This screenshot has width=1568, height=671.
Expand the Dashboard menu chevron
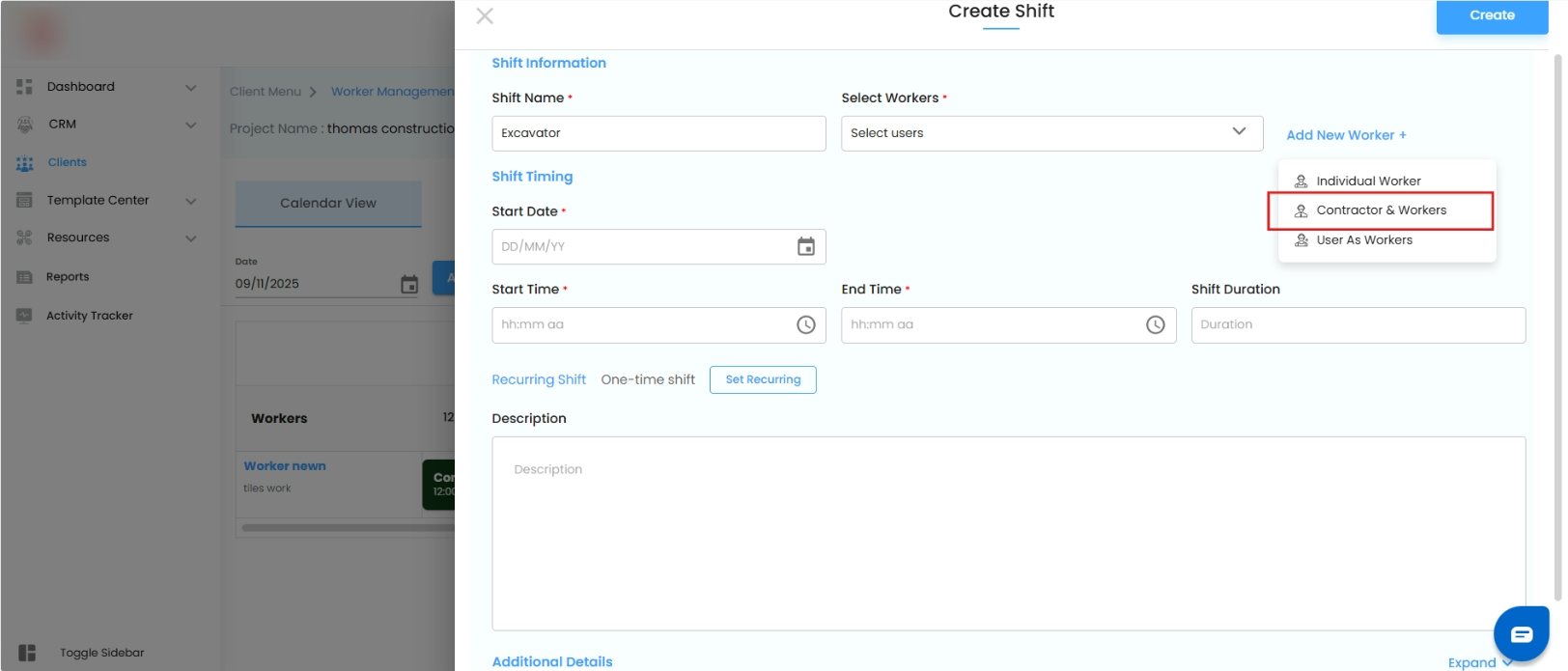point(191,87)
